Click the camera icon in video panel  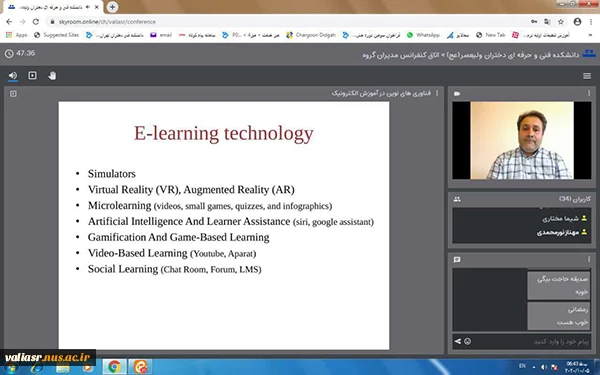coord(457,93)
